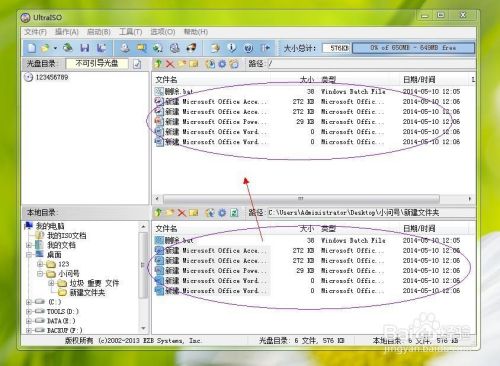Click the burn disc image icon
500x366 pixels.
(x=191, y=48)
